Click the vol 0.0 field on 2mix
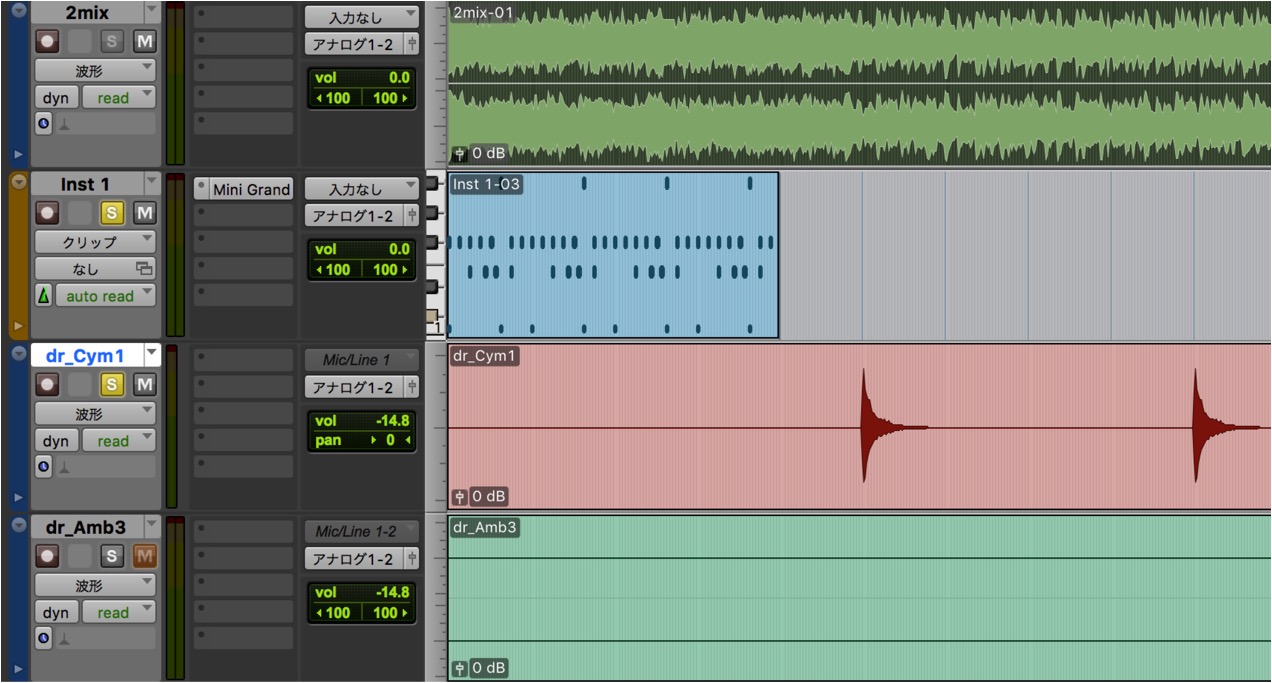This screenshot has height=683, width=1272. 361,78
